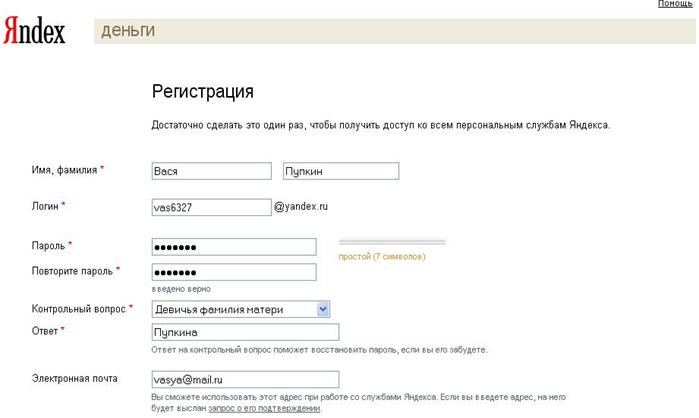Click the Имя, фамилия field label
699x418 pixels.
click(64, 170)
